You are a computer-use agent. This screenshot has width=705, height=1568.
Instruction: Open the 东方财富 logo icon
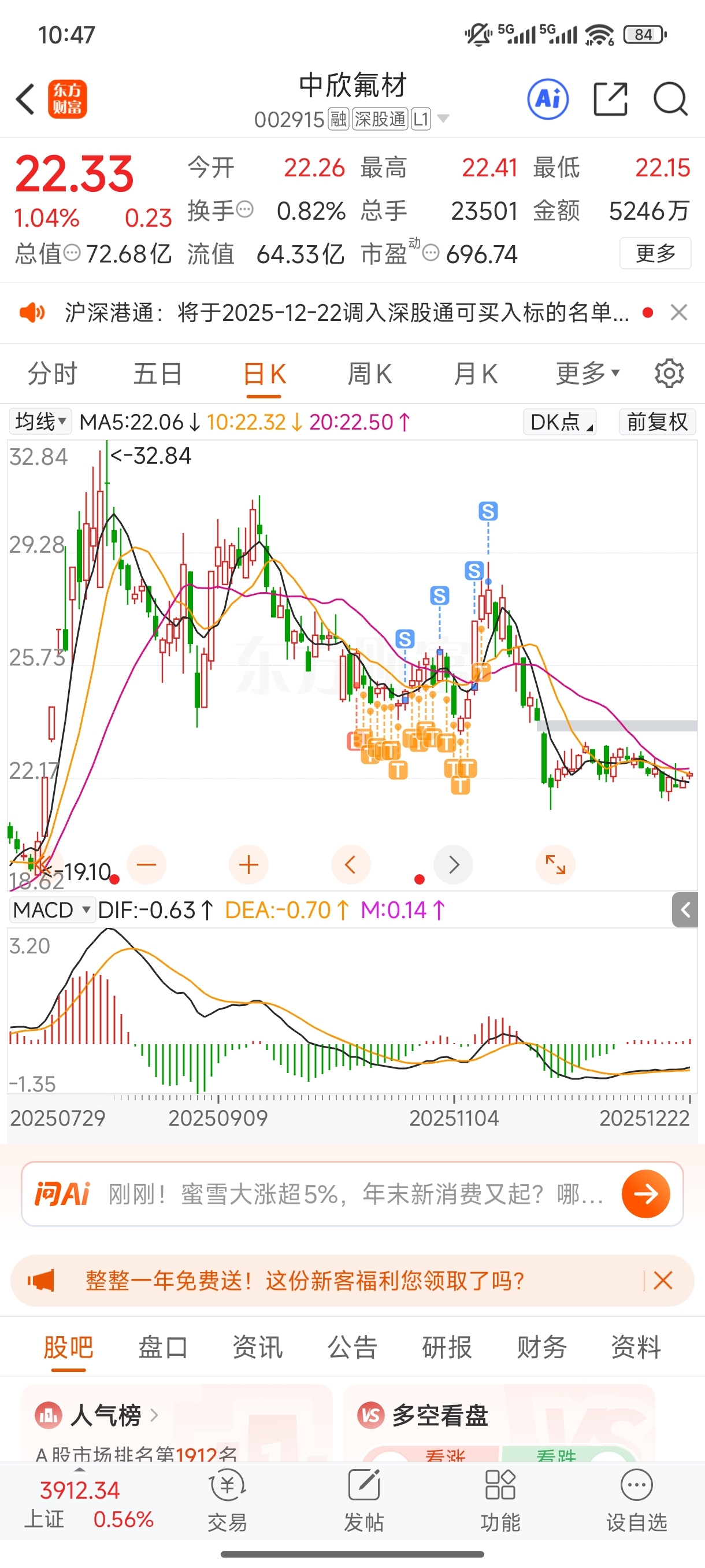[x=68, y=99]
